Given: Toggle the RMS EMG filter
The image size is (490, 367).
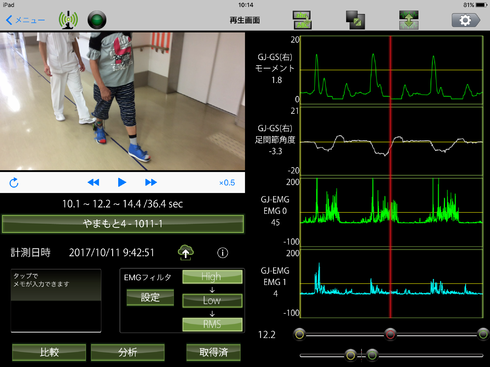Looking at the screenshot, I should [x=212, y=324].
